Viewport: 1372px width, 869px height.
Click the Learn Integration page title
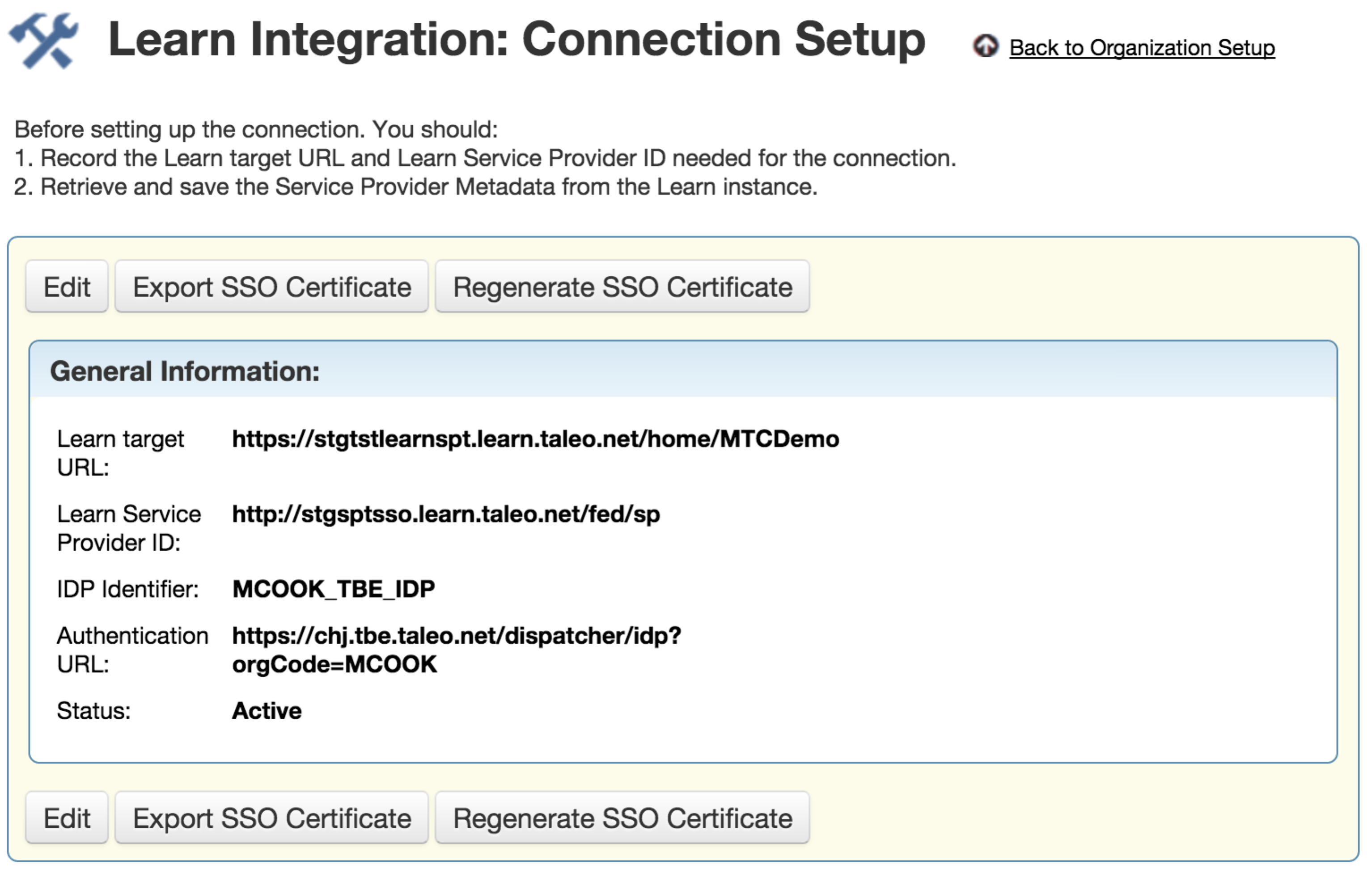pyautogui.click(x=516, y=40)
